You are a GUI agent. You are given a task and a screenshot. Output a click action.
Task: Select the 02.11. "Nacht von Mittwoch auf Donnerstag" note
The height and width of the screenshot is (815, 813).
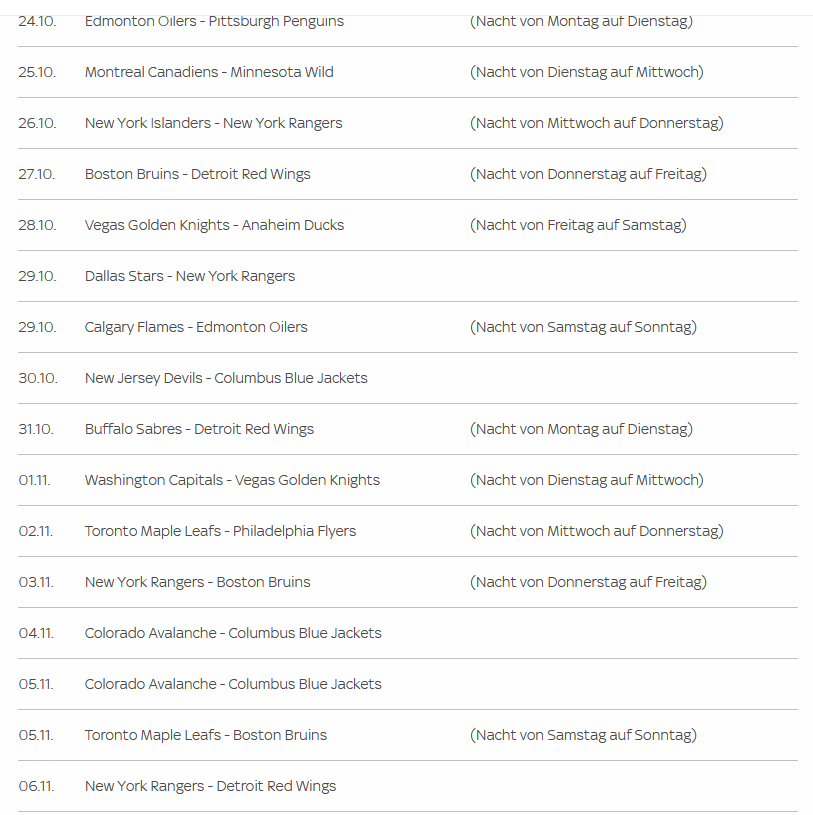pos(597,531)
